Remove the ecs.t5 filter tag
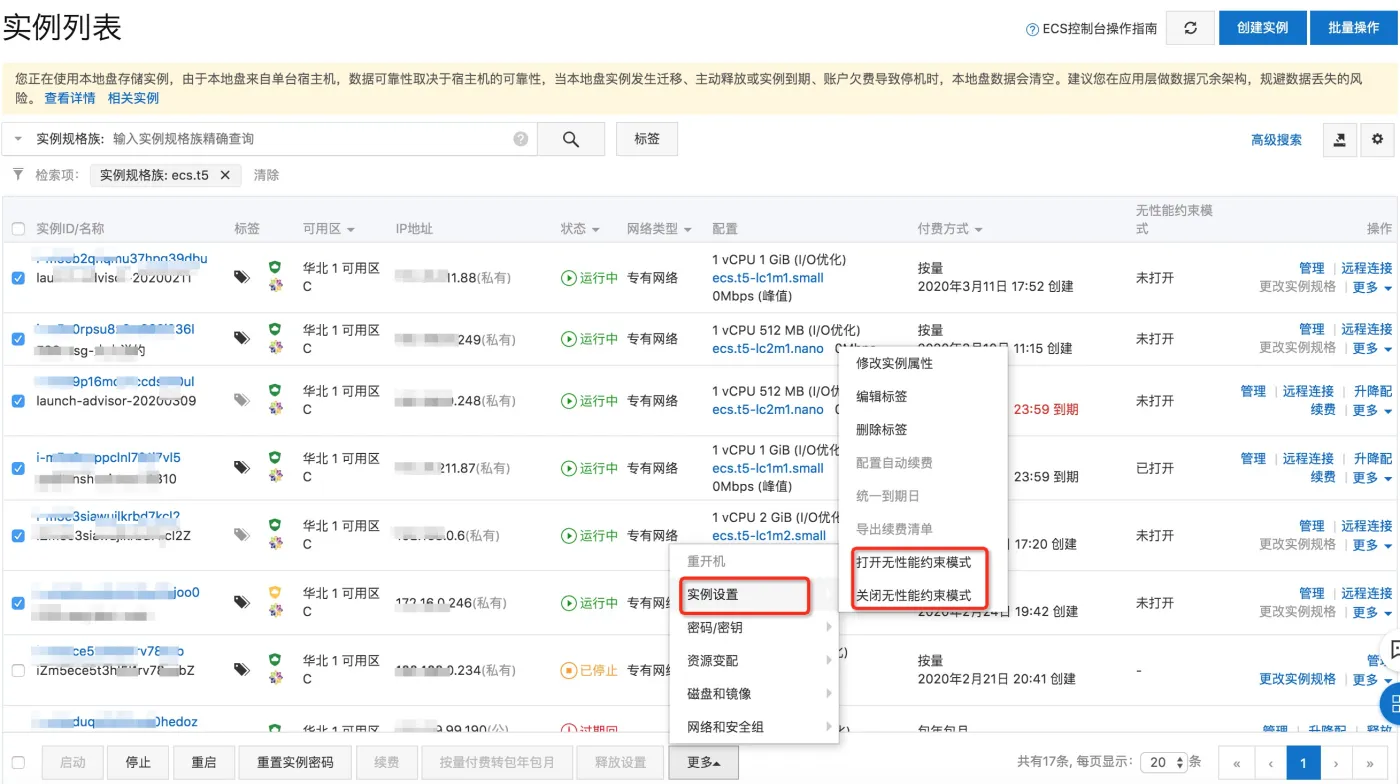The width and height of the screenshot is (1400, 784). (225, 175)
